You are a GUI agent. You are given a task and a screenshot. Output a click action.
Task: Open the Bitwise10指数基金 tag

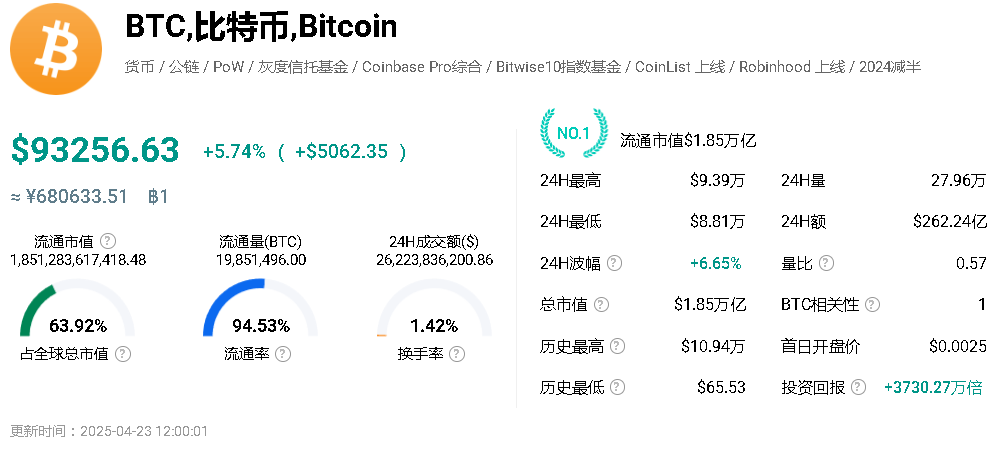tap(560, 67)
